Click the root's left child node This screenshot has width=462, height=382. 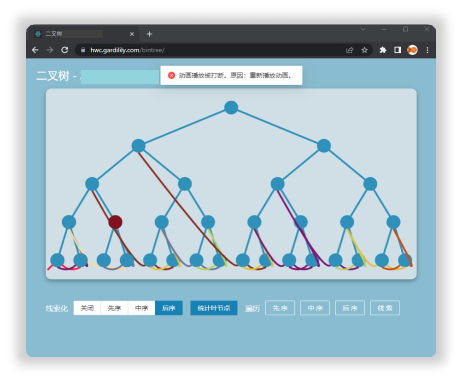point(138,146)
